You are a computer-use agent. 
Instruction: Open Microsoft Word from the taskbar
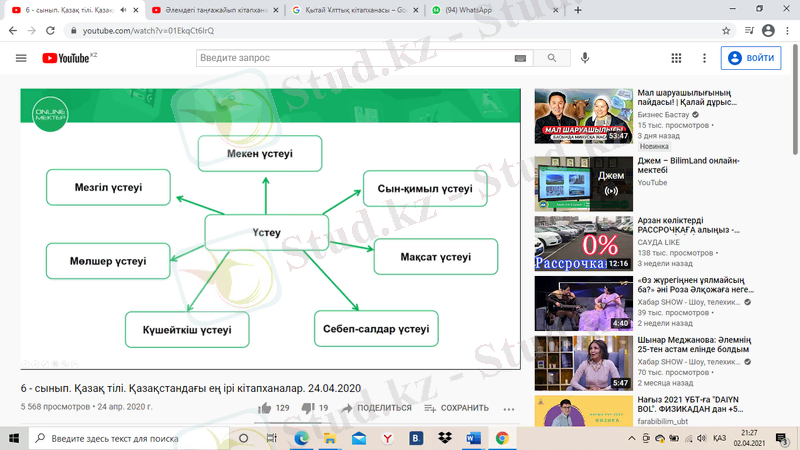(x=473, y=438)
